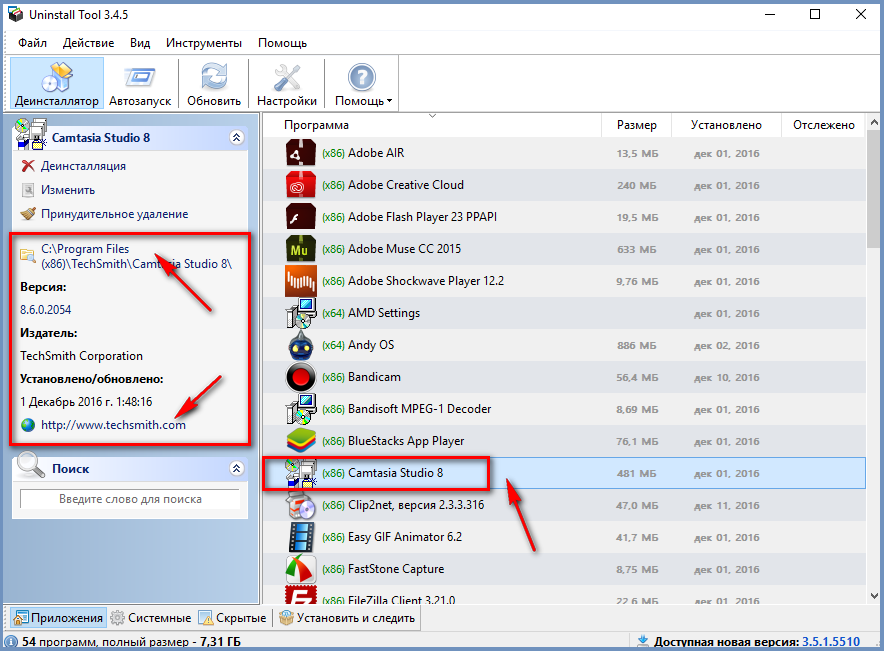
Task: Open the Помощь toolbar dropdown
Action: pyautogui.click(x=363, y=83)
